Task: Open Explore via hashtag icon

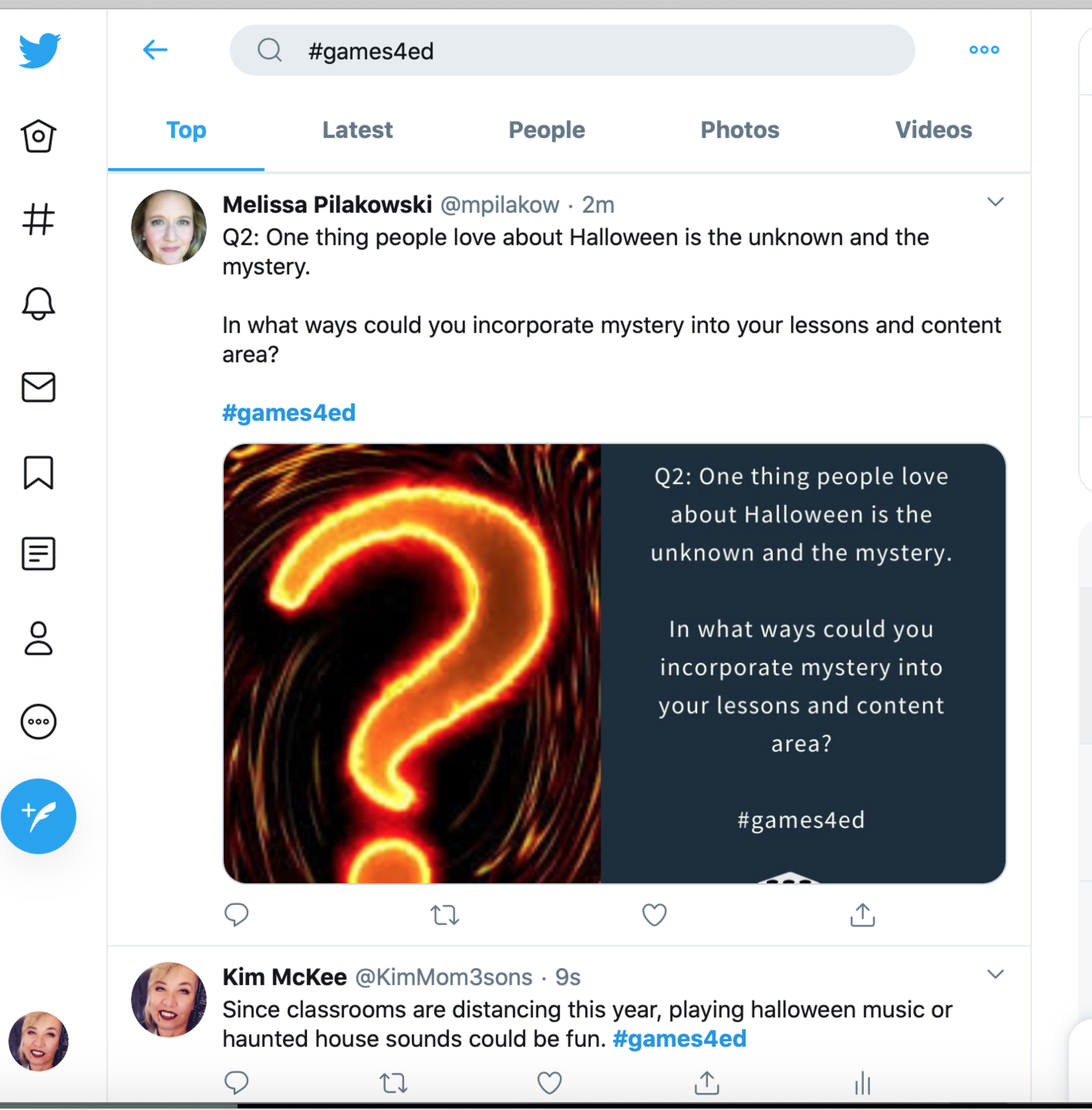Action: tap(38, 220)
